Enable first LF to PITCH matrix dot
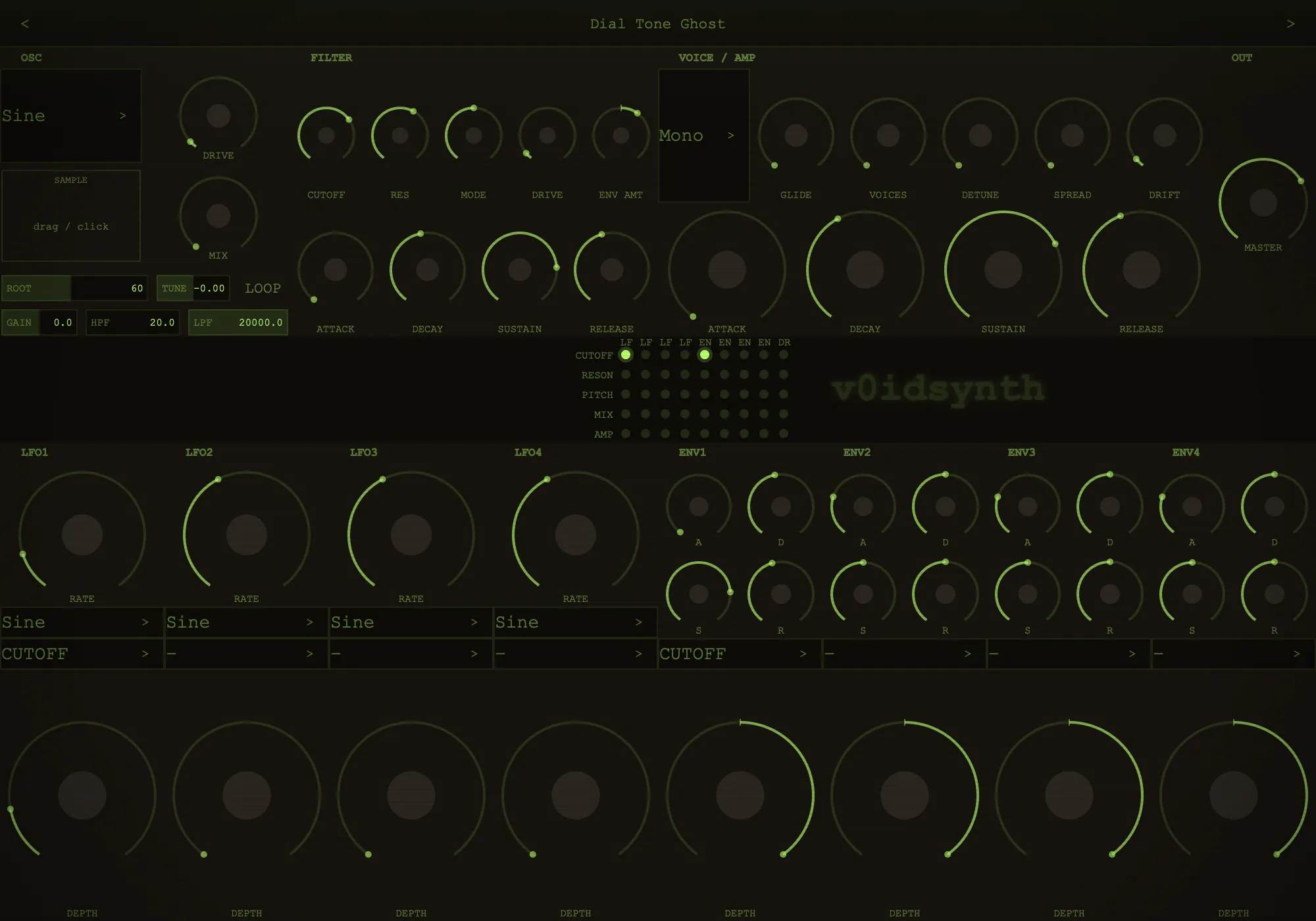This screenshot has height=921, width=1316. [626, 394]
